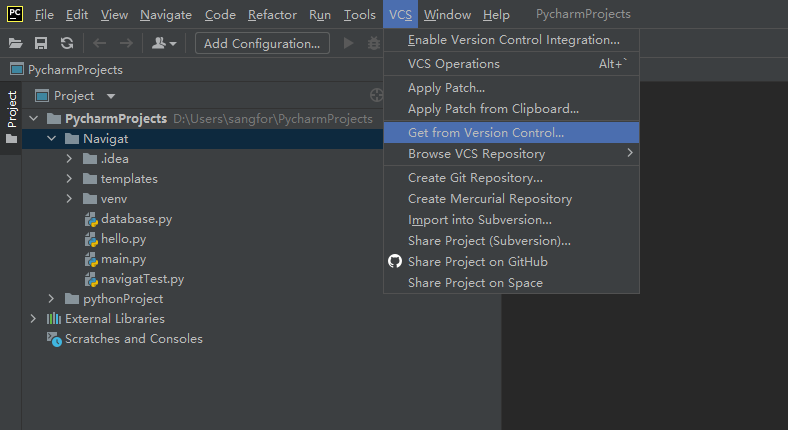Click the Save All toolbar icon

pos(41,43)
